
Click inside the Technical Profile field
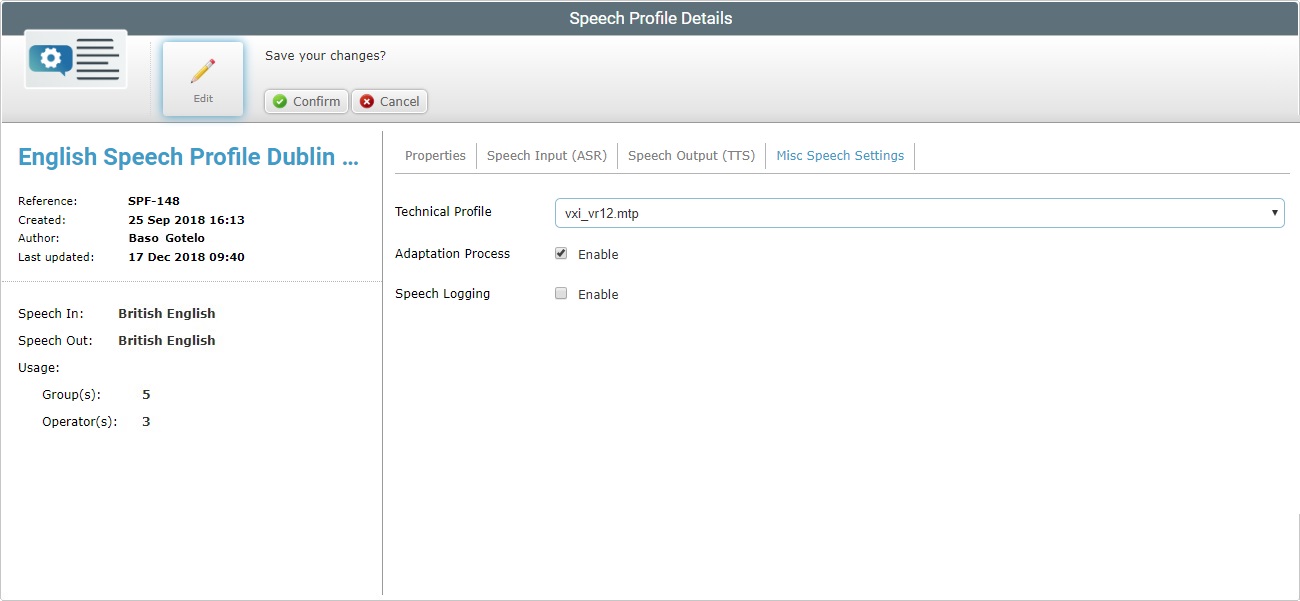tap(850, 212)
